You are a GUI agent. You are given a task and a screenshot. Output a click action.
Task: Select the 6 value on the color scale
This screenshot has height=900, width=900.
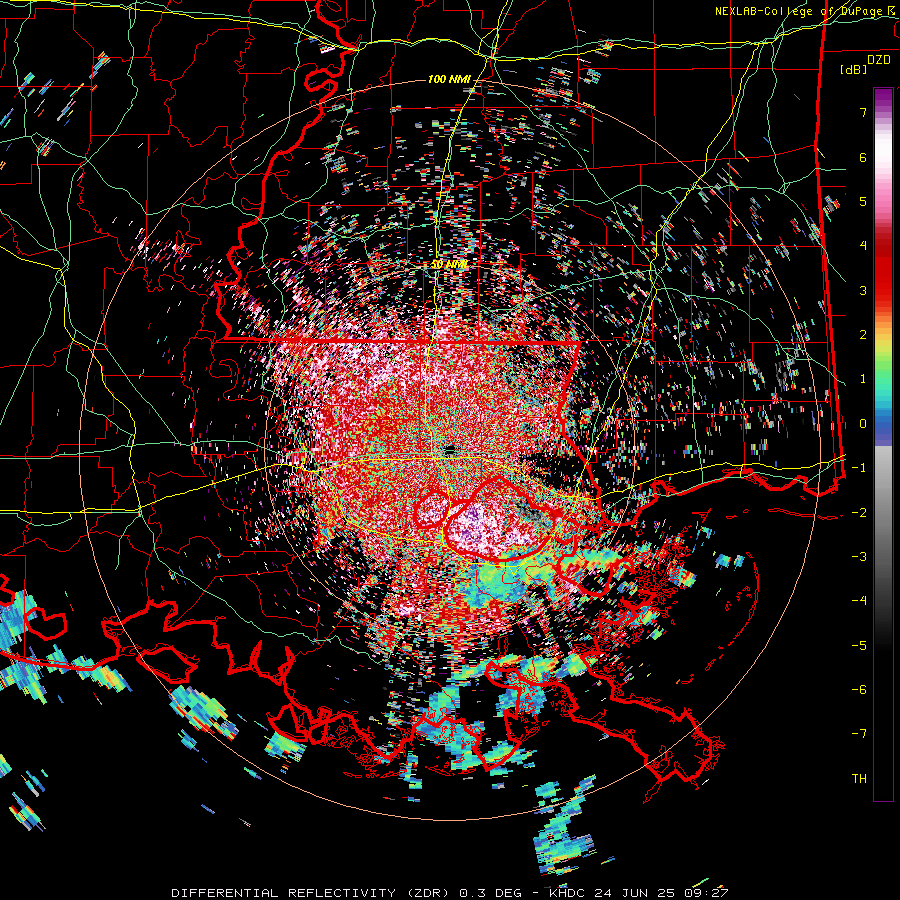point(863,157)
